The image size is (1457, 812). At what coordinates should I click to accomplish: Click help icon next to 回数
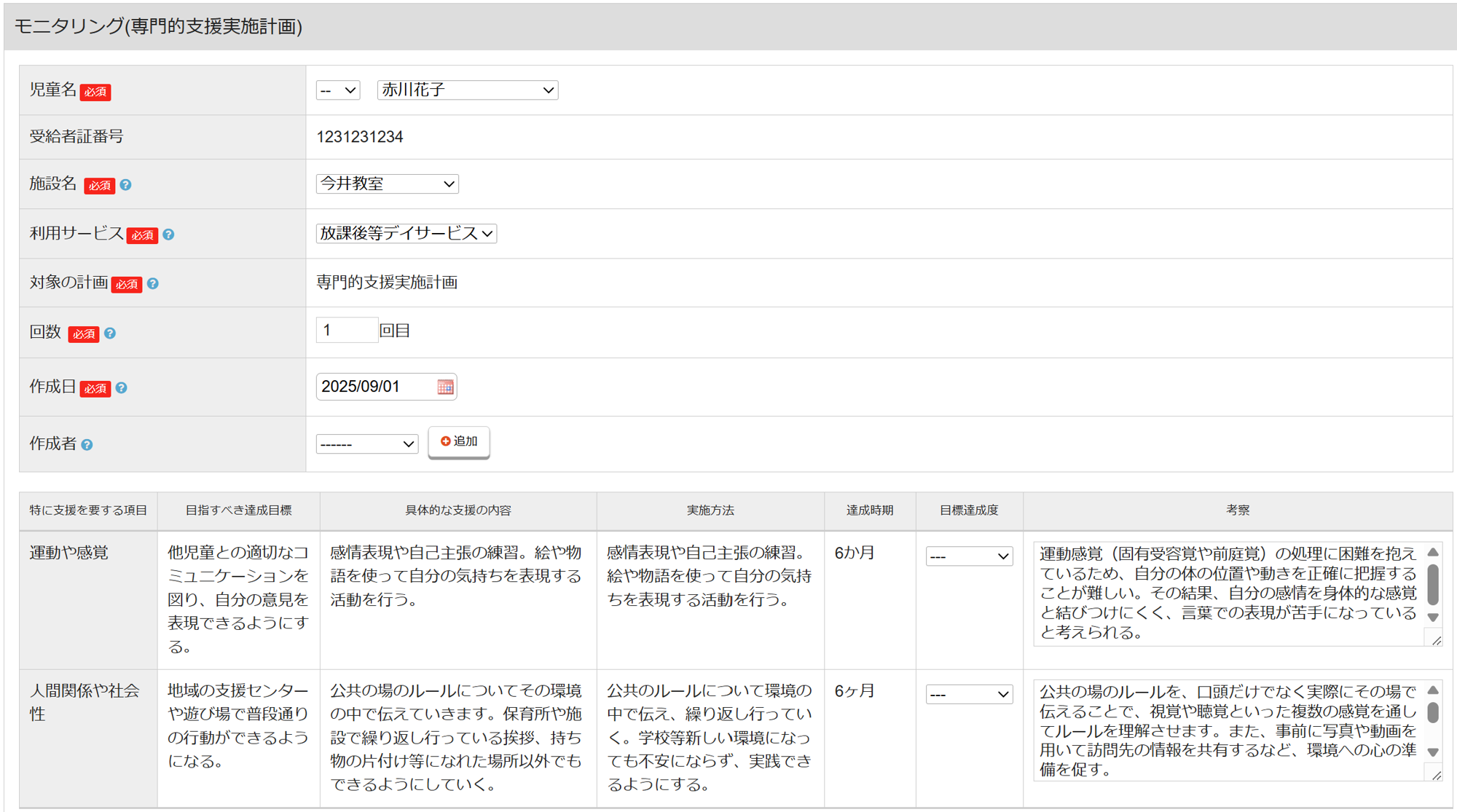pos(110,333)
